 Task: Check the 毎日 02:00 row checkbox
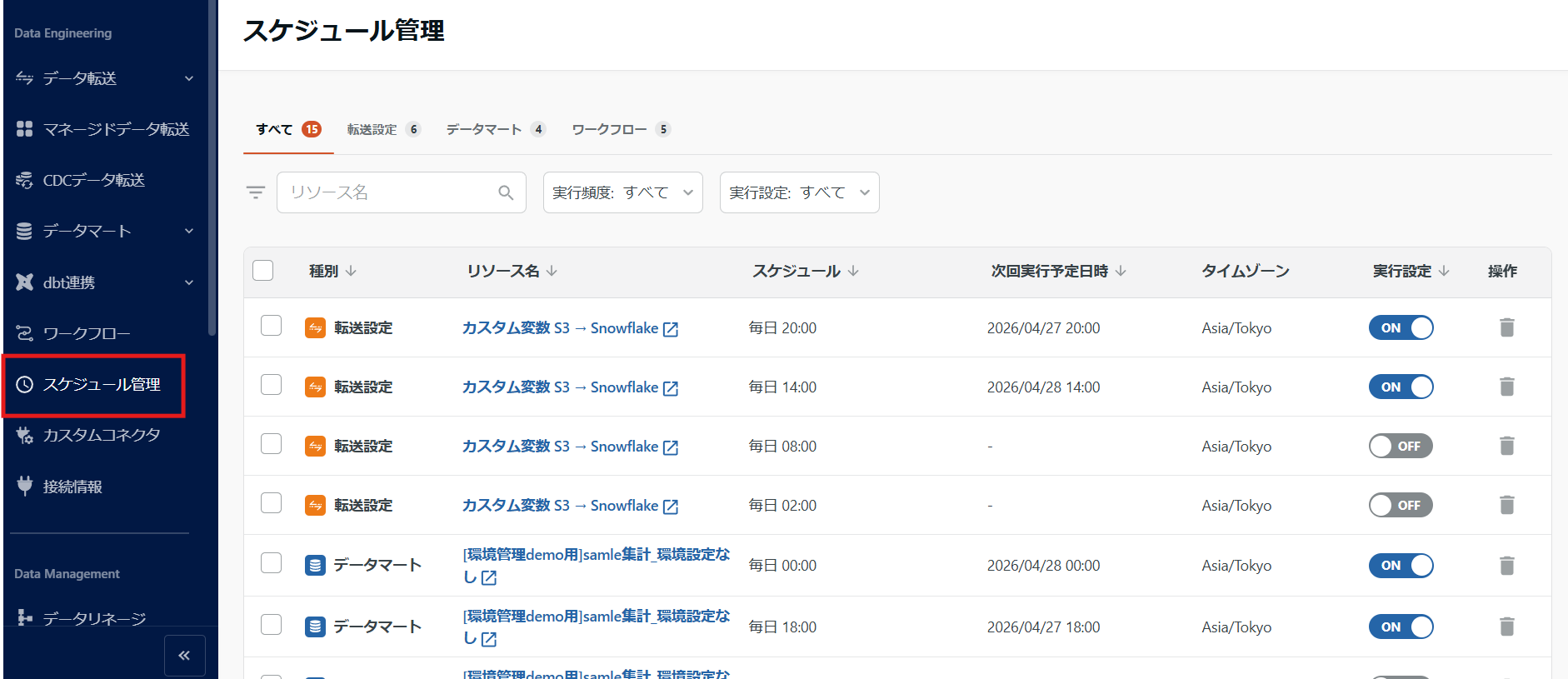272,502
